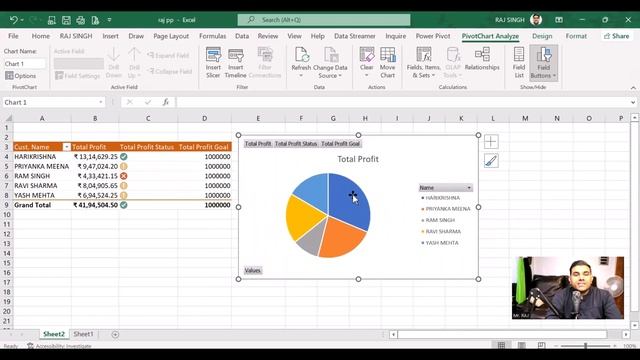
Task: Open the Insert Timeline tool
Action: tap(236, 62)
